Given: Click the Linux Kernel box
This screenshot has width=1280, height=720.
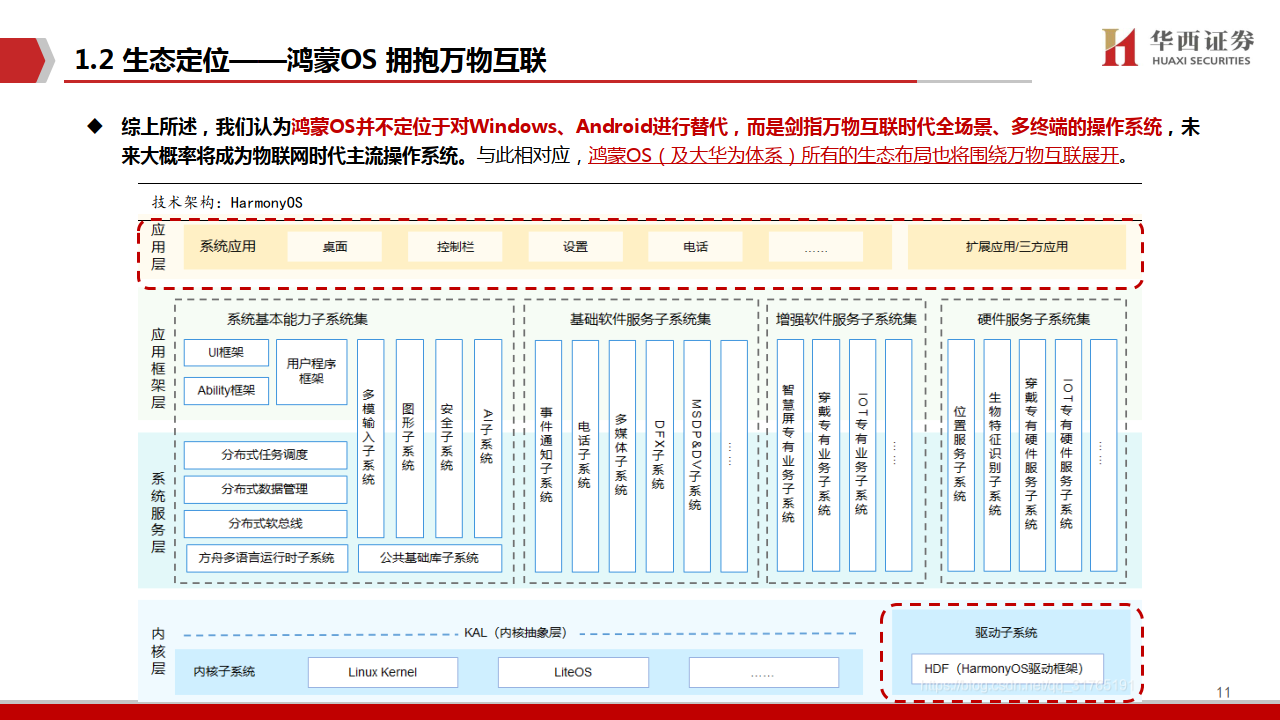Looking at the screenshot, I should 382,672.
